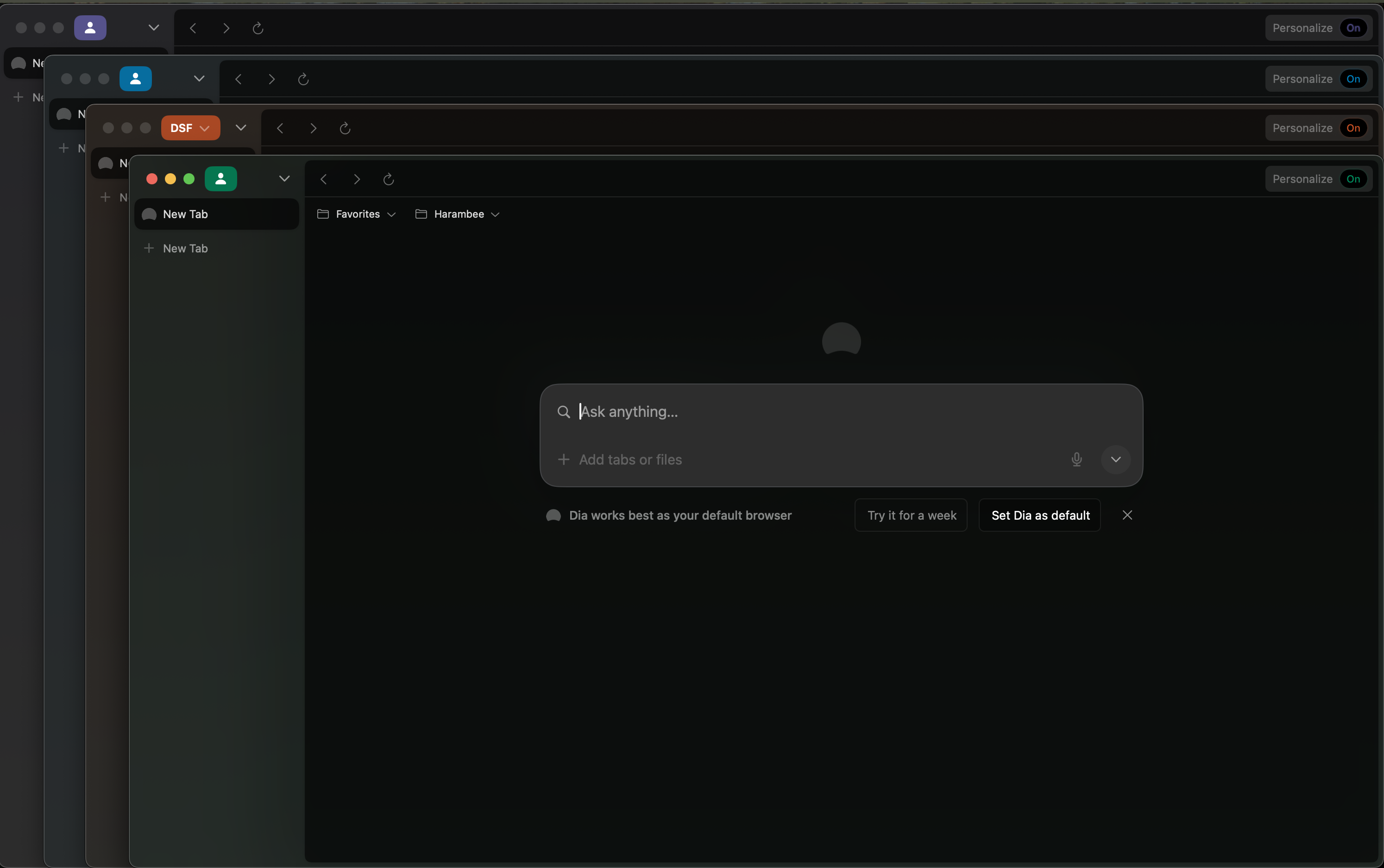Expand sidebar chevron in the DSF window

(x=241, y=127)
